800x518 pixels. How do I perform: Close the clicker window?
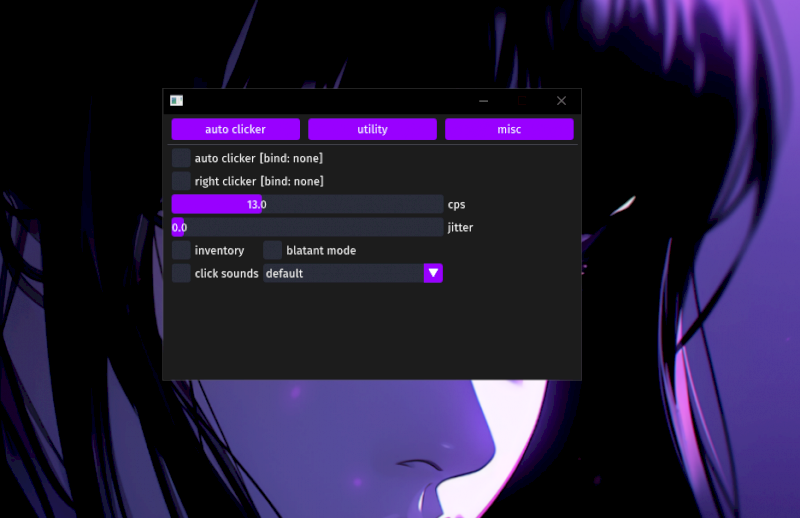[561, 101]
